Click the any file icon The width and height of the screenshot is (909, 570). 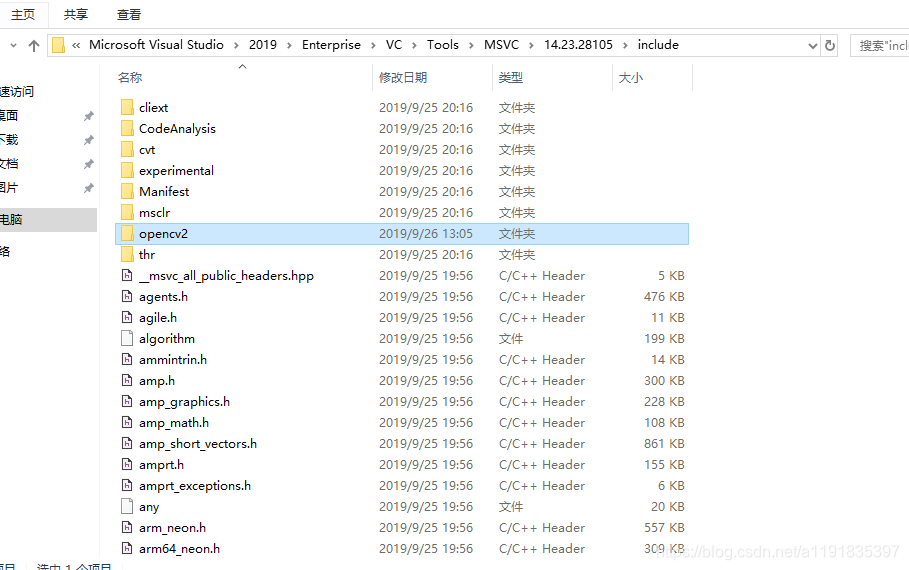pos(127,506)
